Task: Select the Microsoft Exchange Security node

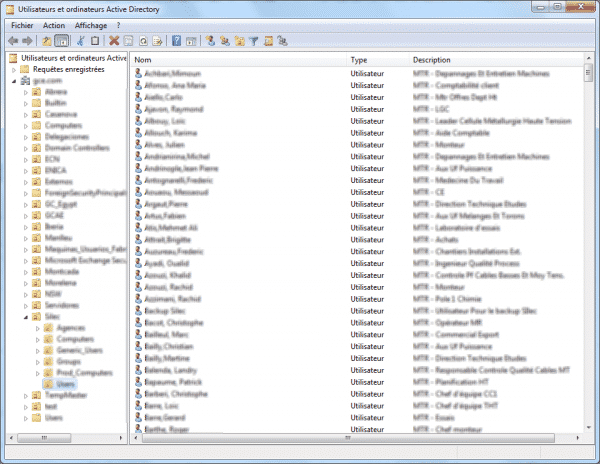Action: pos(85,260)
